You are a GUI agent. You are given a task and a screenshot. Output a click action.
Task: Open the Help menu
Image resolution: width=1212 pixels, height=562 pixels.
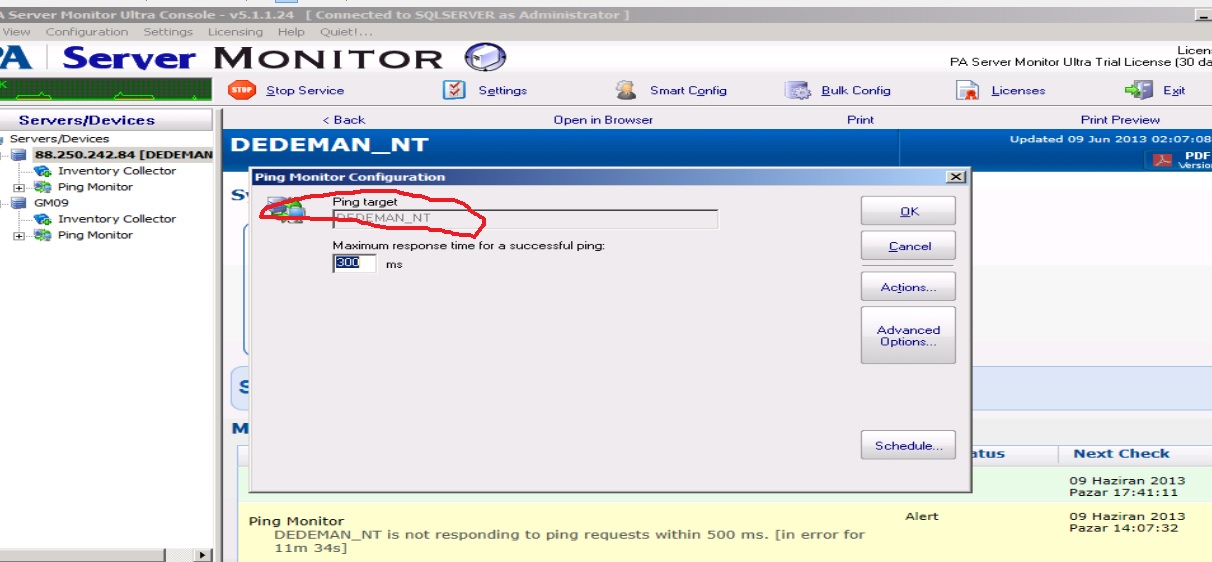(291, 32)
